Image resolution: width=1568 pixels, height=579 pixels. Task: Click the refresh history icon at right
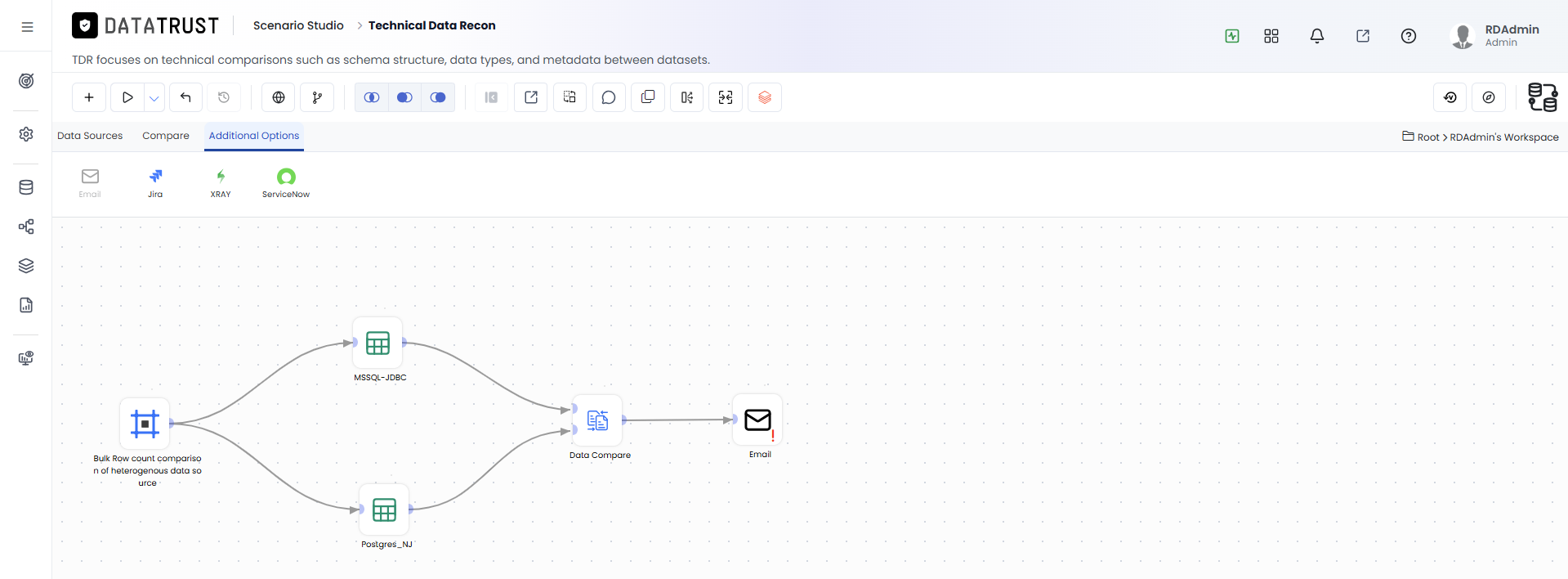(1450, 97)
